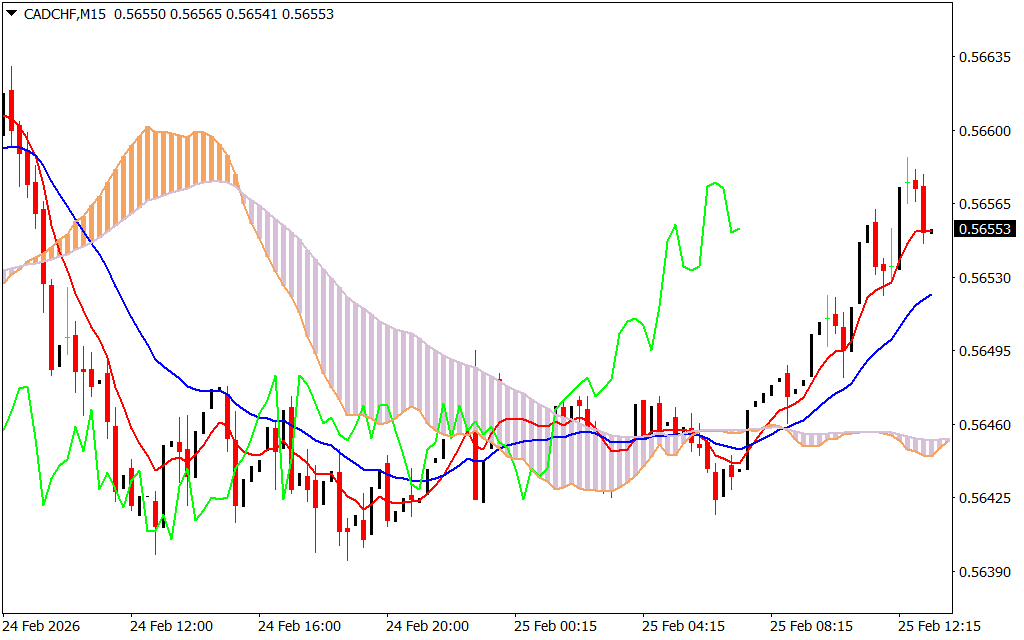Select the 24 Feb 16:00 time label
The height and width of the screenshot is (640, 1024).
(x=299, y=626)
